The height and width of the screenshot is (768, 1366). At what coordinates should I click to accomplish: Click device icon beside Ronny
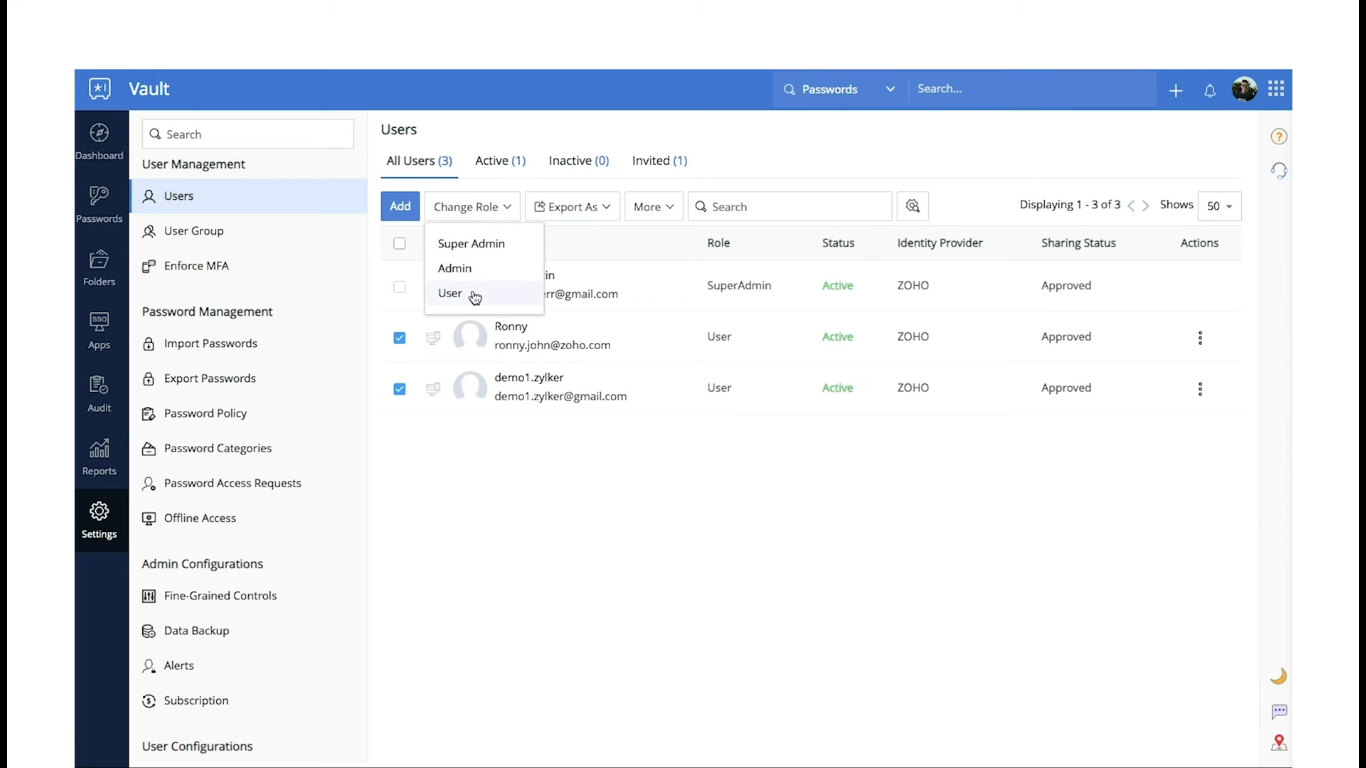[x=433, y=338]
